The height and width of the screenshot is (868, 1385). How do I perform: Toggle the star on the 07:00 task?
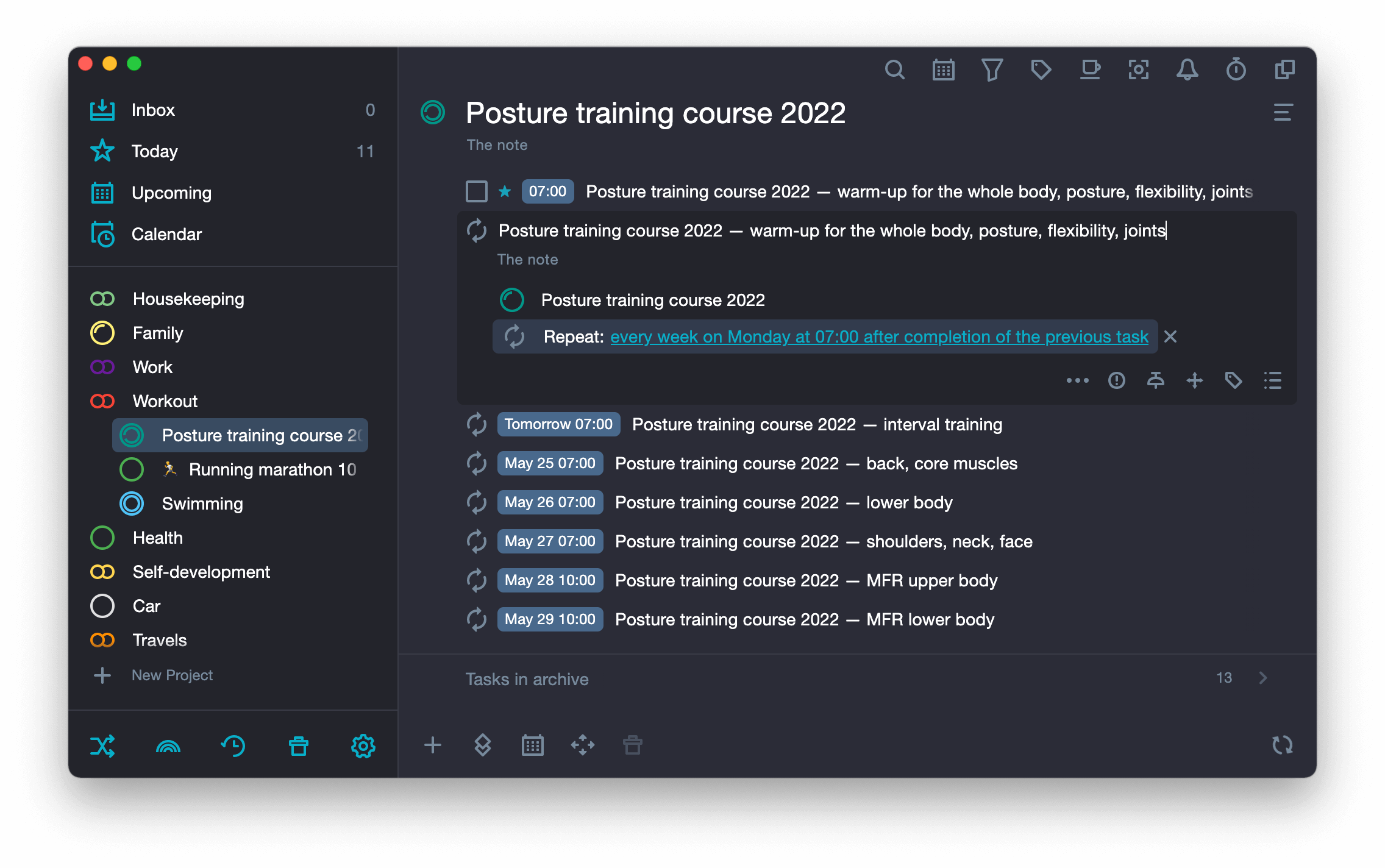[x=505, y=191]
